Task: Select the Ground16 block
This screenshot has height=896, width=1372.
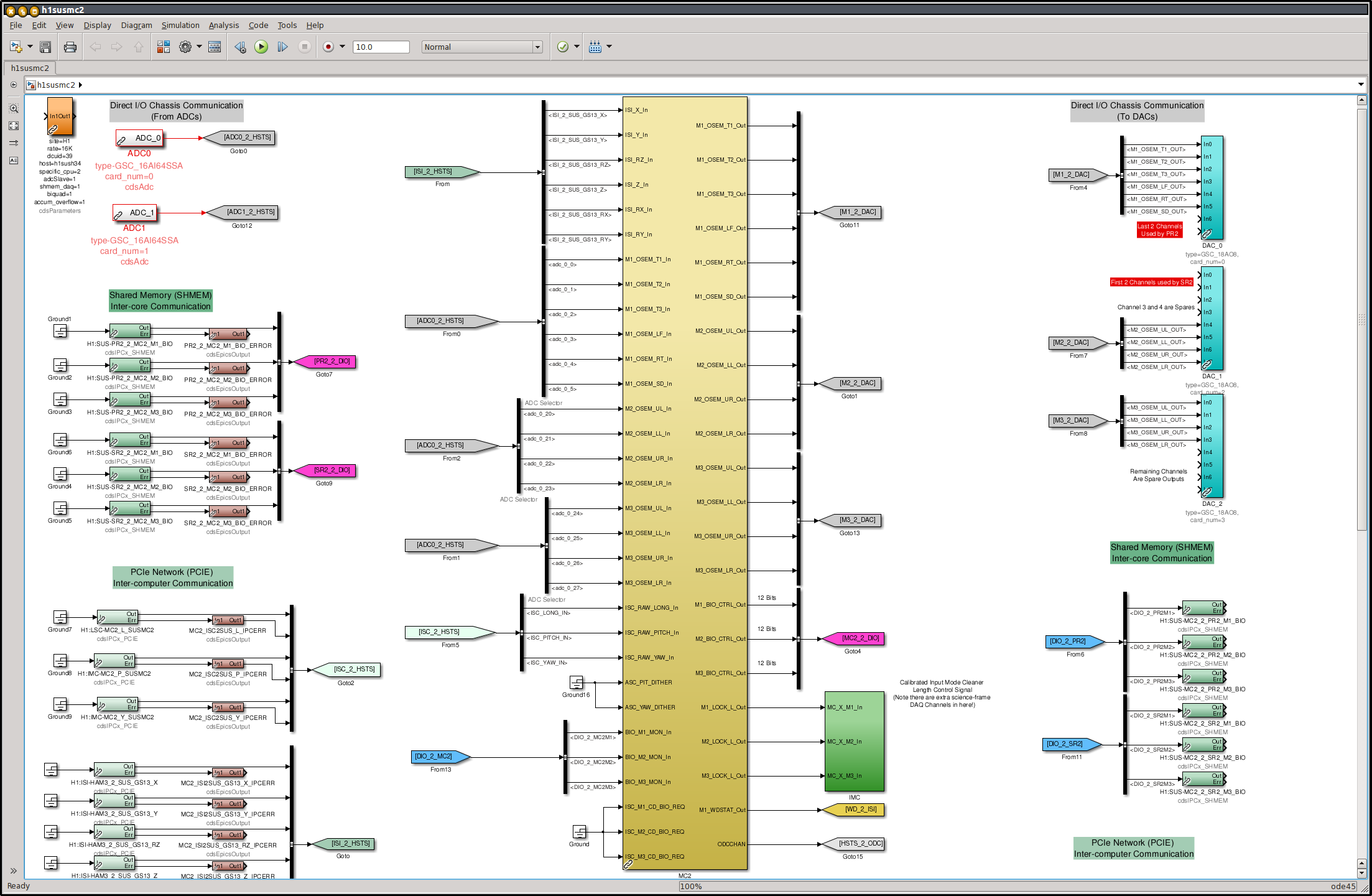Action: [x=577, y=683]
